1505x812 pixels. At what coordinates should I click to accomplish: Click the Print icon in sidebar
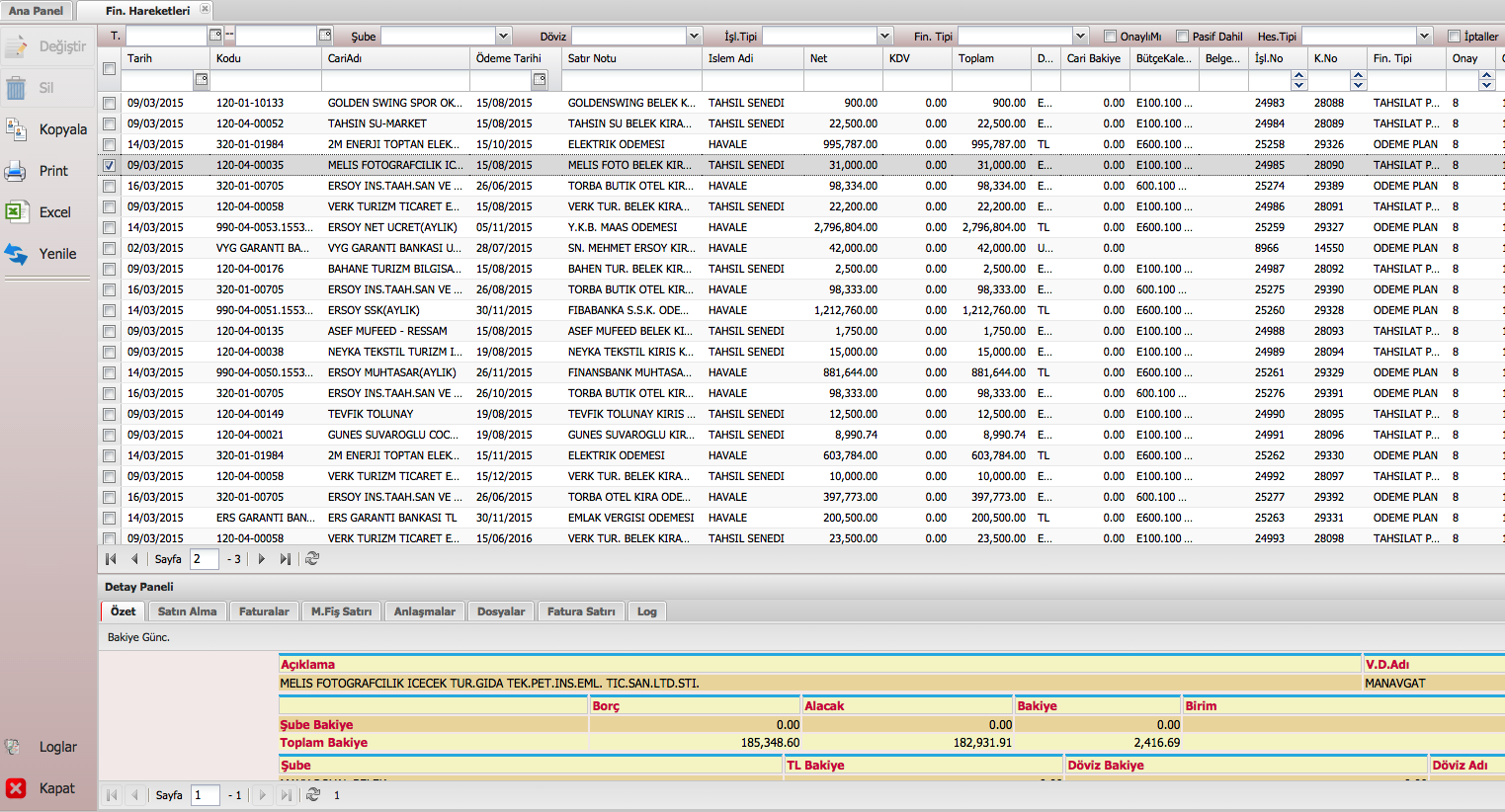pyautogui.click(x=16, y=171)
